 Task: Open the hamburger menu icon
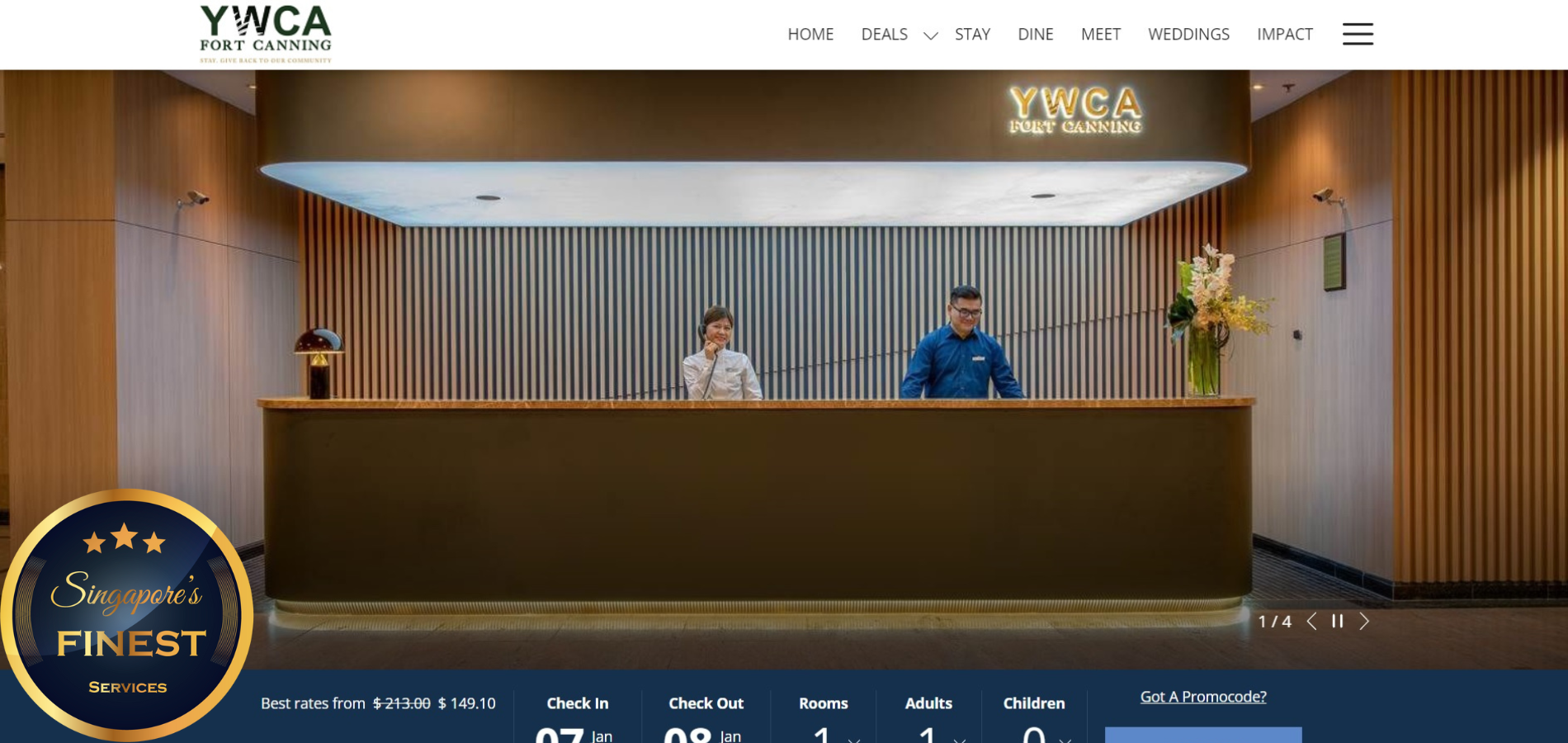tap(1357, 34)
